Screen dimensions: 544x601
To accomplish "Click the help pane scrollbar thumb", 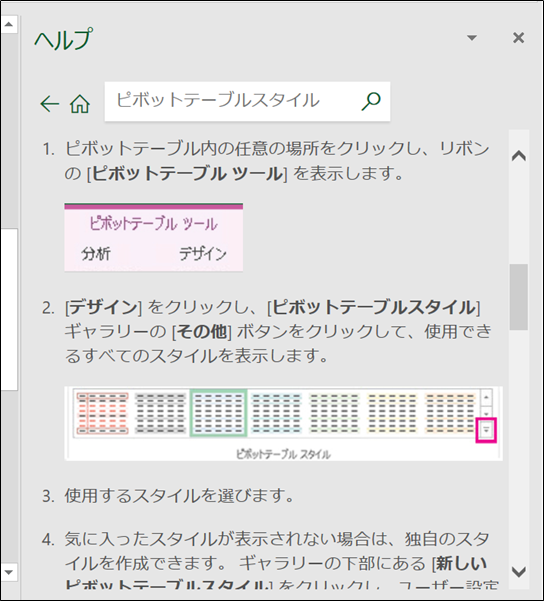I will click(x=519, y=297).
